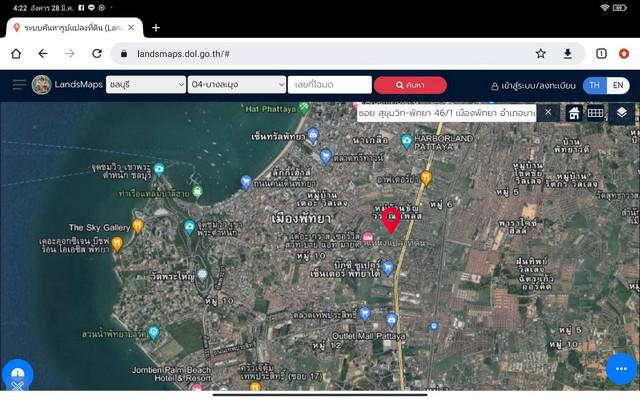The height and width of the screenshot is (400, 640).
Task: Click the accessibility button at bottom left
Action: click(17, 375)
